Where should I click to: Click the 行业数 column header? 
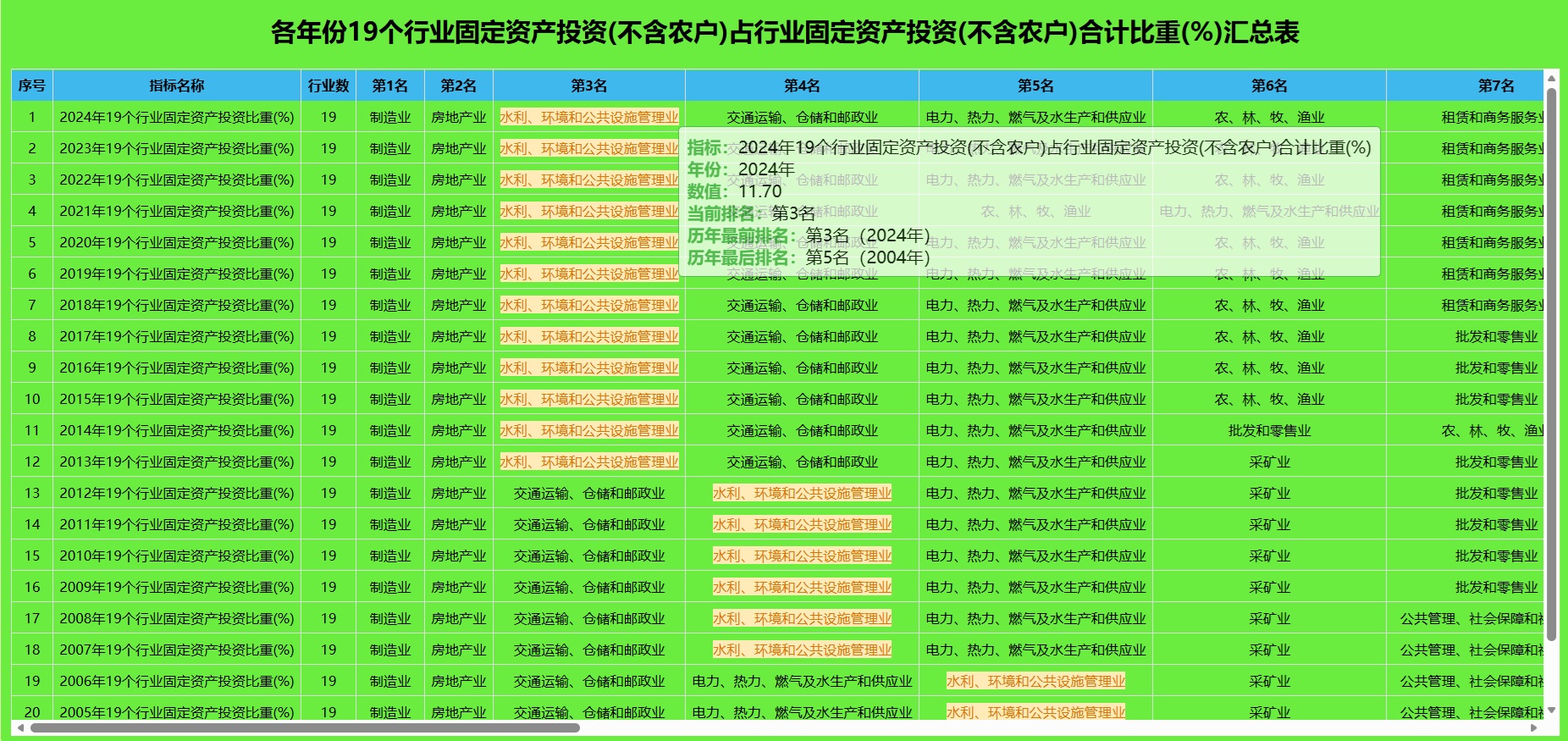(x=329, y=86)
